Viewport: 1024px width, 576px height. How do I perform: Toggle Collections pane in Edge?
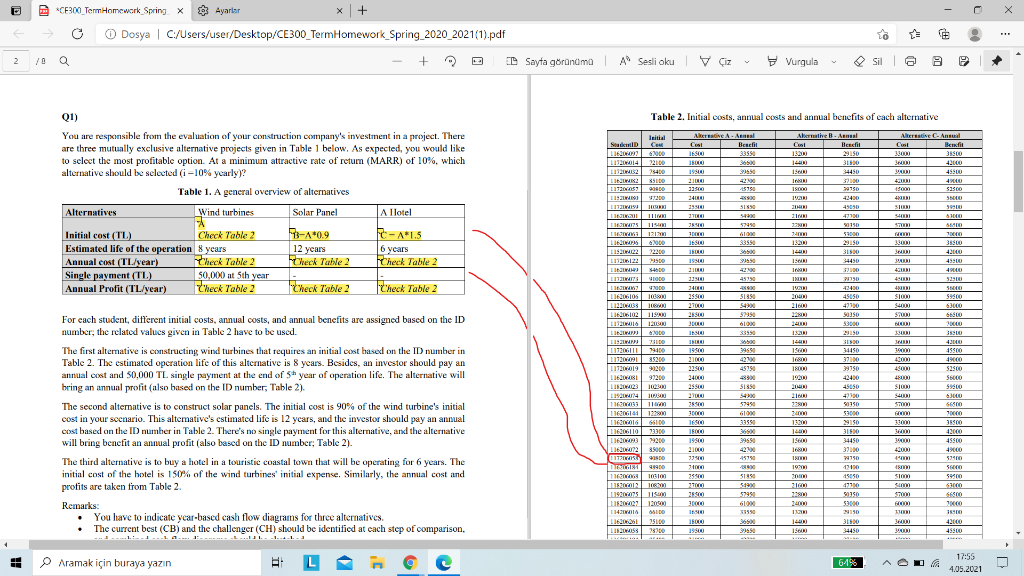945,33
